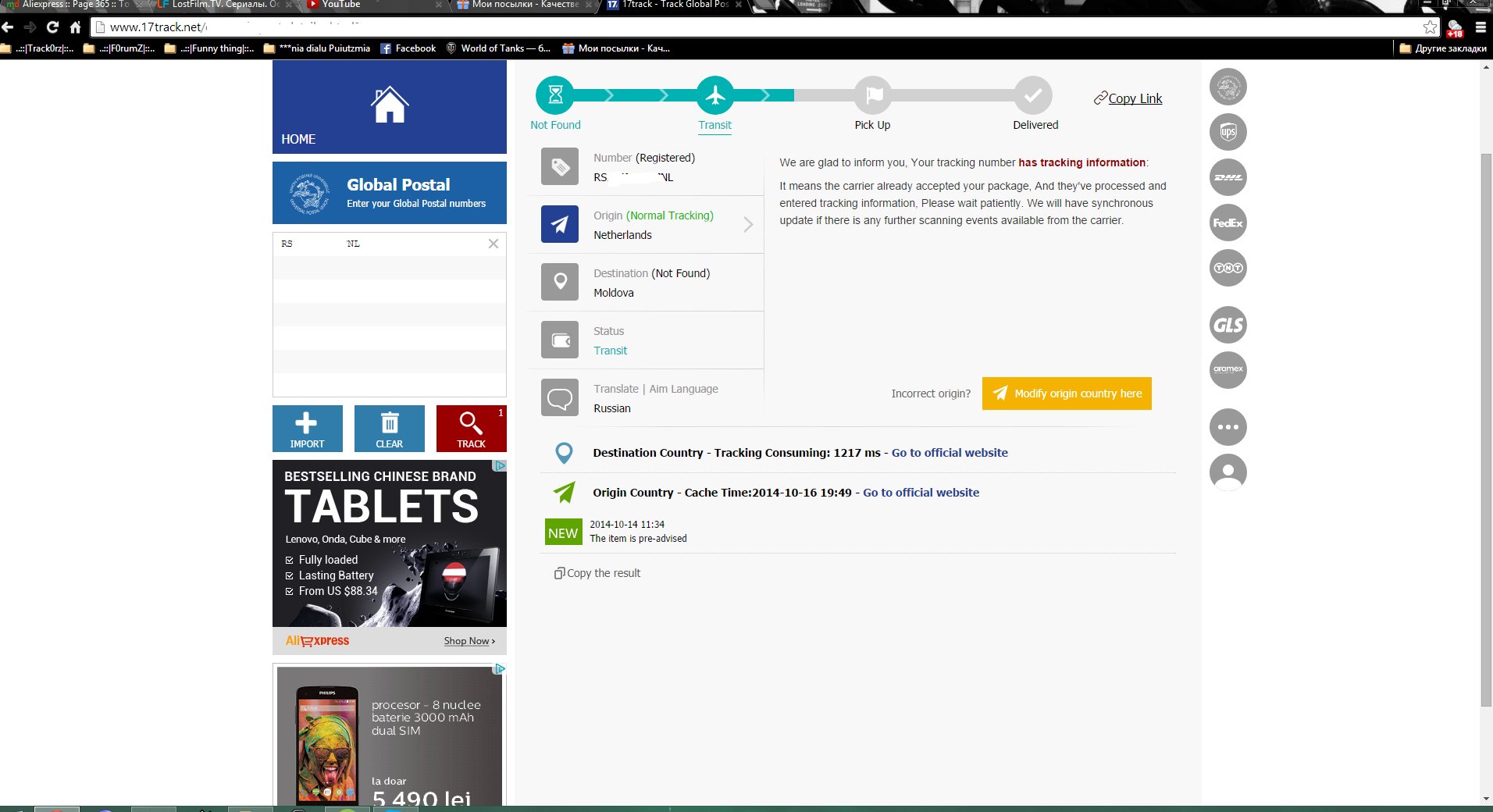
Task: Click the Status wallet icon
Action: (560, 340)
